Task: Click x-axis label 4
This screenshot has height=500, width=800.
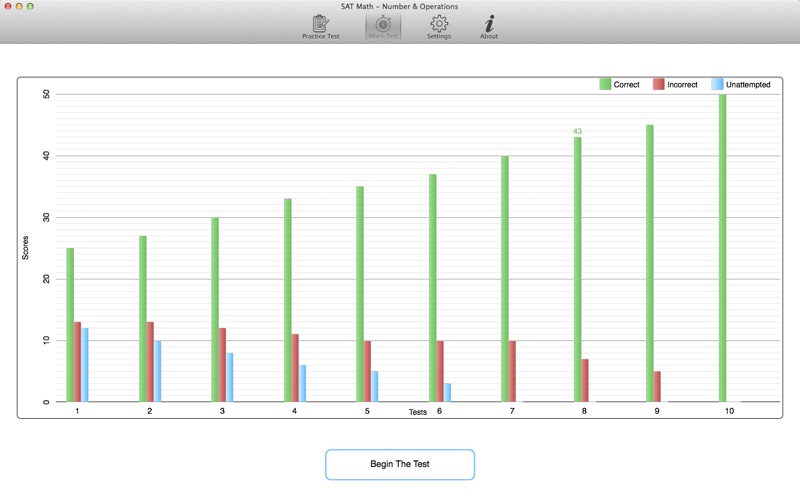Action: coord(294,411)
